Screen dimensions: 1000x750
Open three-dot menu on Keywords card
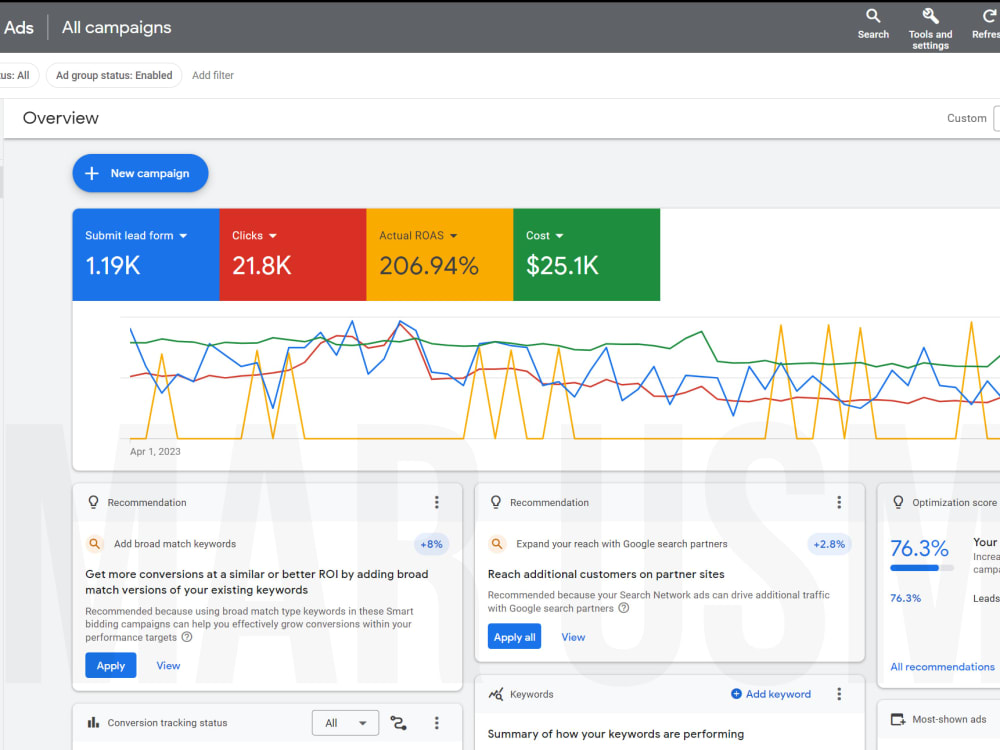pos(839,694)
